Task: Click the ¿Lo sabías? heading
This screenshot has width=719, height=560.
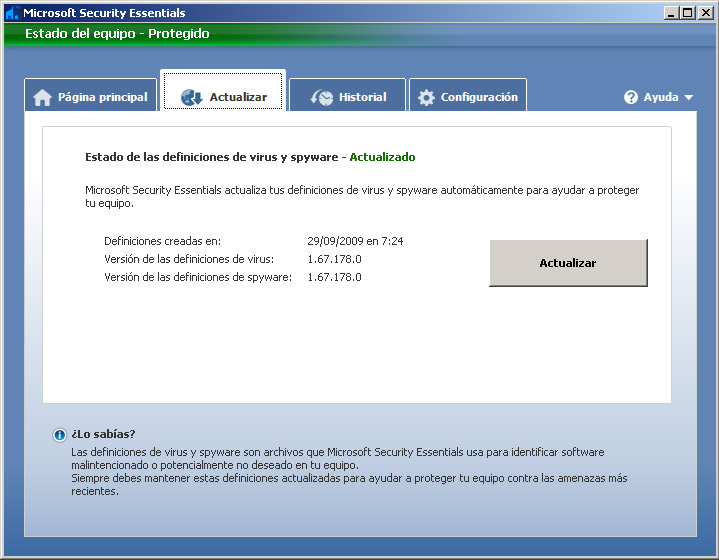Action: [x=103, y=434]
